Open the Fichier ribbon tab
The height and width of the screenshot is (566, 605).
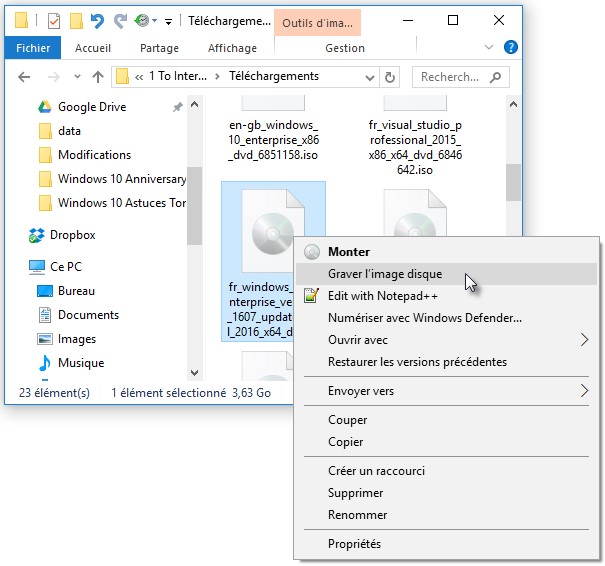(33, 48)
